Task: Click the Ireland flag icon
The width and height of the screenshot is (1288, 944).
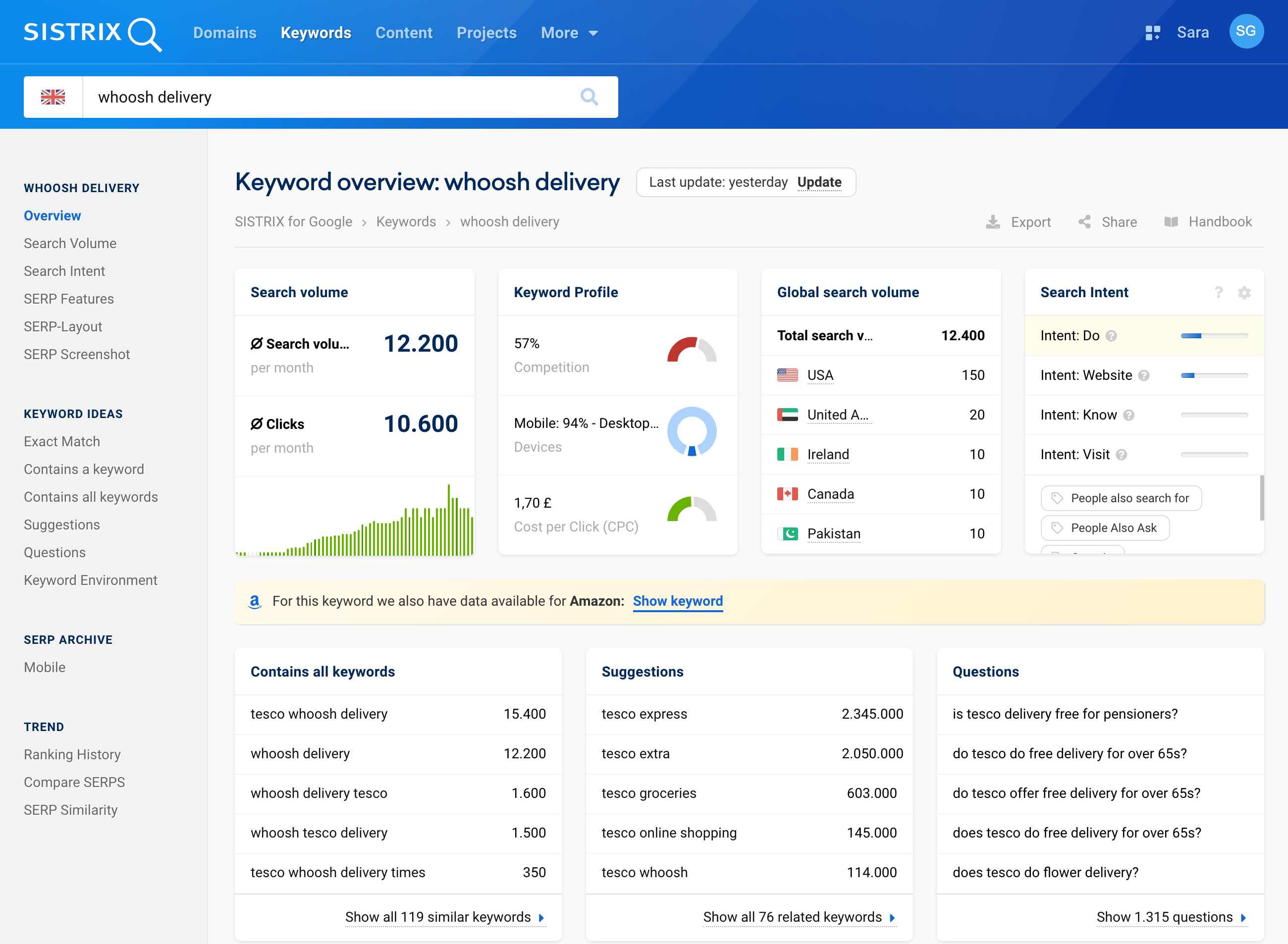Action: pos(788,455)
